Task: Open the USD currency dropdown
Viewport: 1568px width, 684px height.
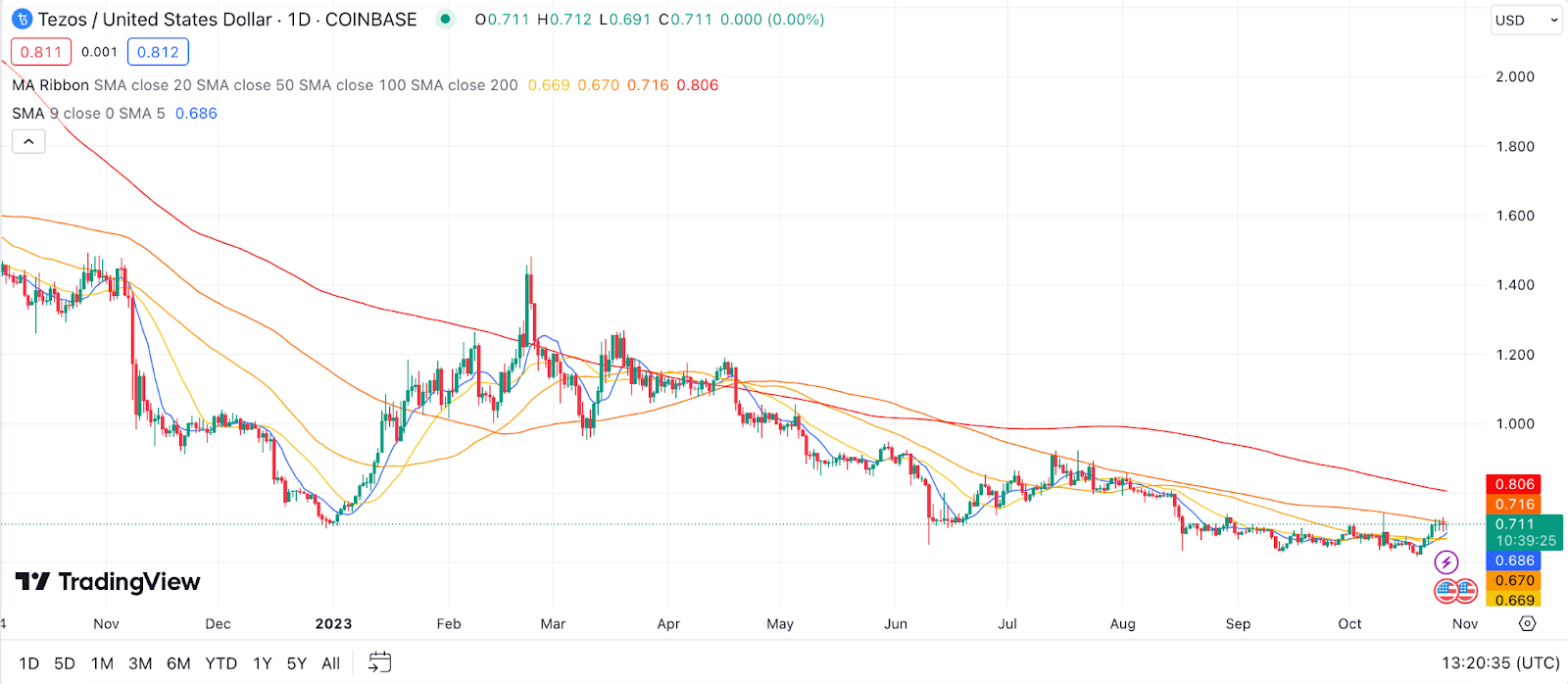Action: pyautogui.click(x=1526, y=20)
